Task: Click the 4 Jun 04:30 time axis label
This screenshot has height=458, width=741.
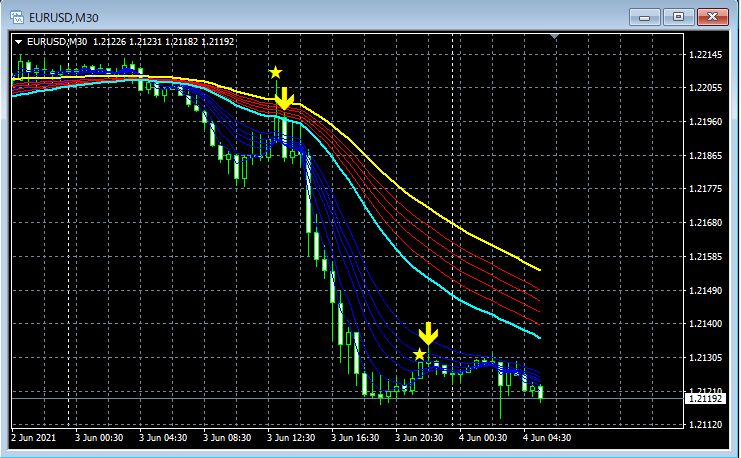Action: (547, 438)
